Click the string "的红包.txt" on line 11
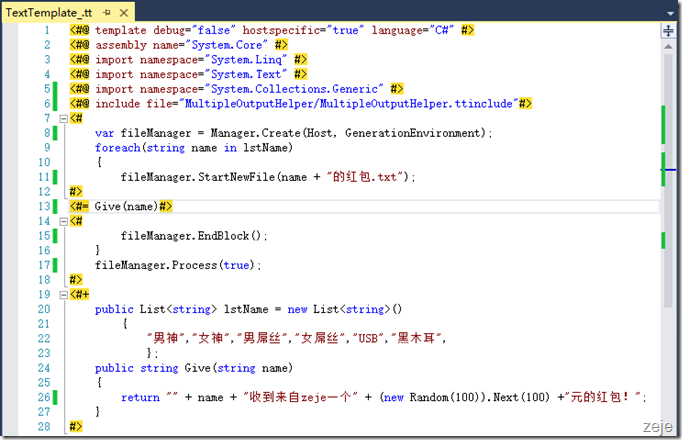Viewport: 682px width, 440px height. point(365,177)
